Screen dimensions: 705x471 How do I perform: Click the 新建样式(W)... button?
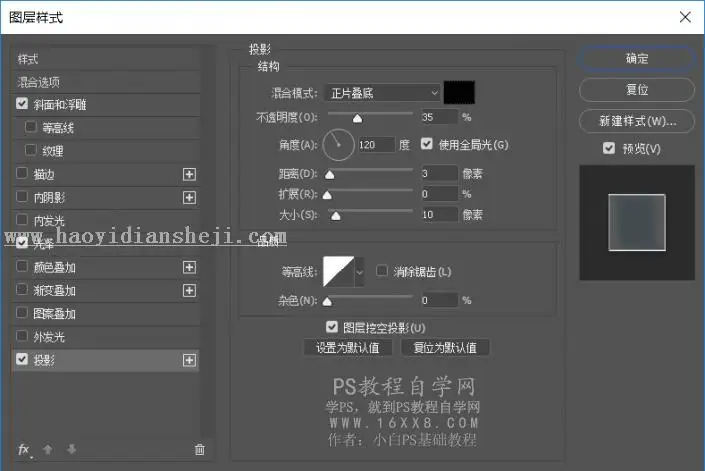tap(637, 121)
